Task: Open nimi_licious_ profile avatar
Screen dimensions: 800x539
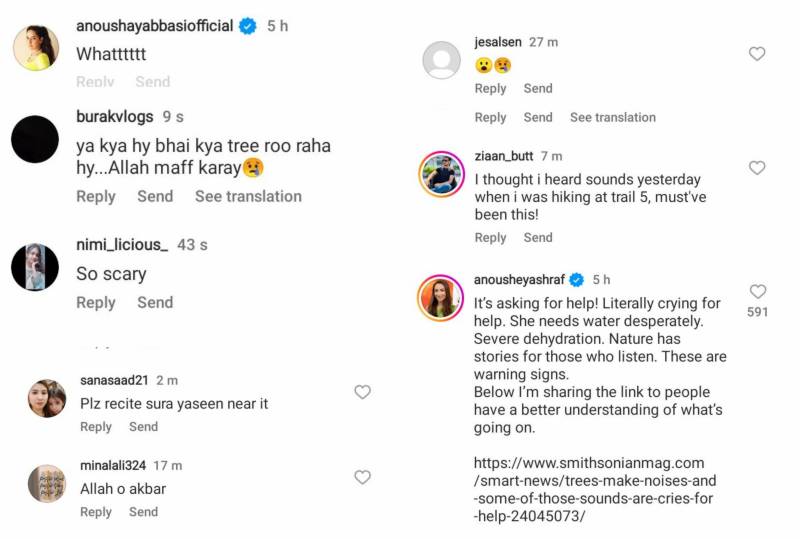Action: 35,267
